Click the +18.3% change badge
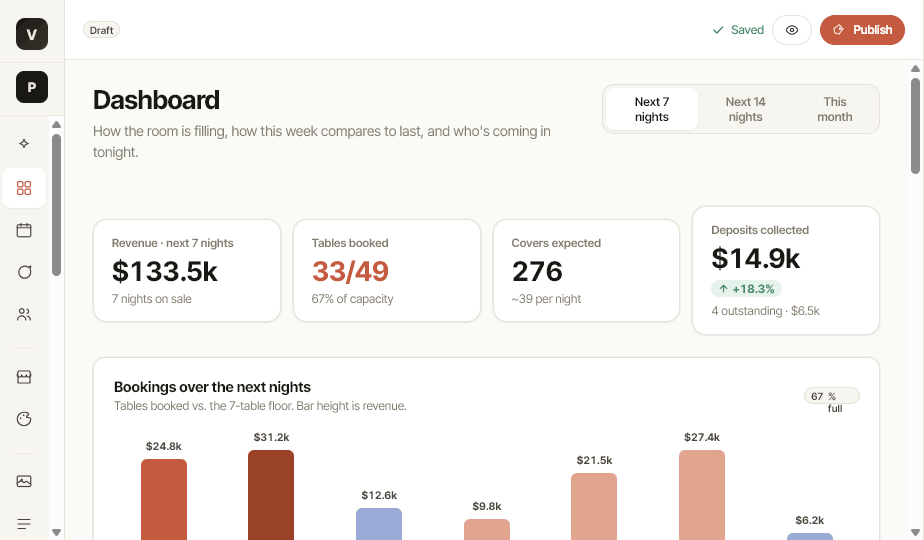The height and width of the screenshot is (540, 924). click(747, 289)
